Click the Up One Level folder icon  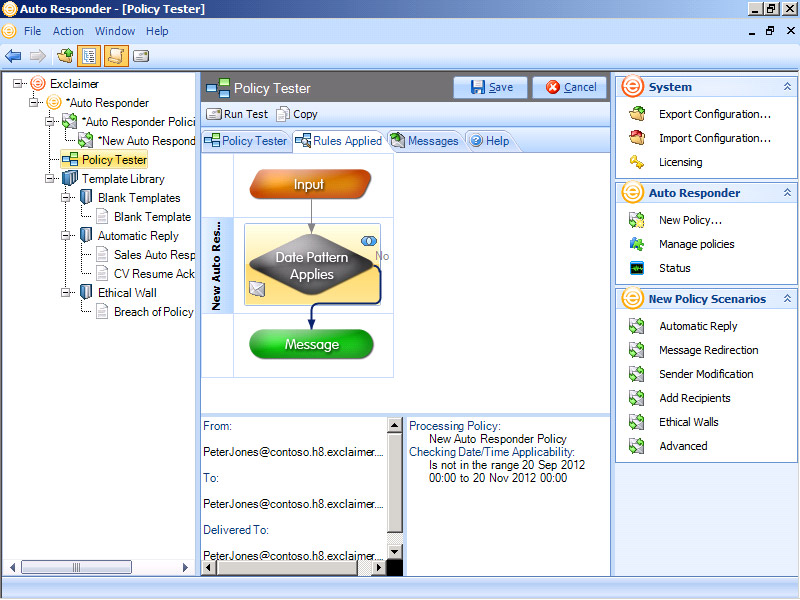pos(65,56)
